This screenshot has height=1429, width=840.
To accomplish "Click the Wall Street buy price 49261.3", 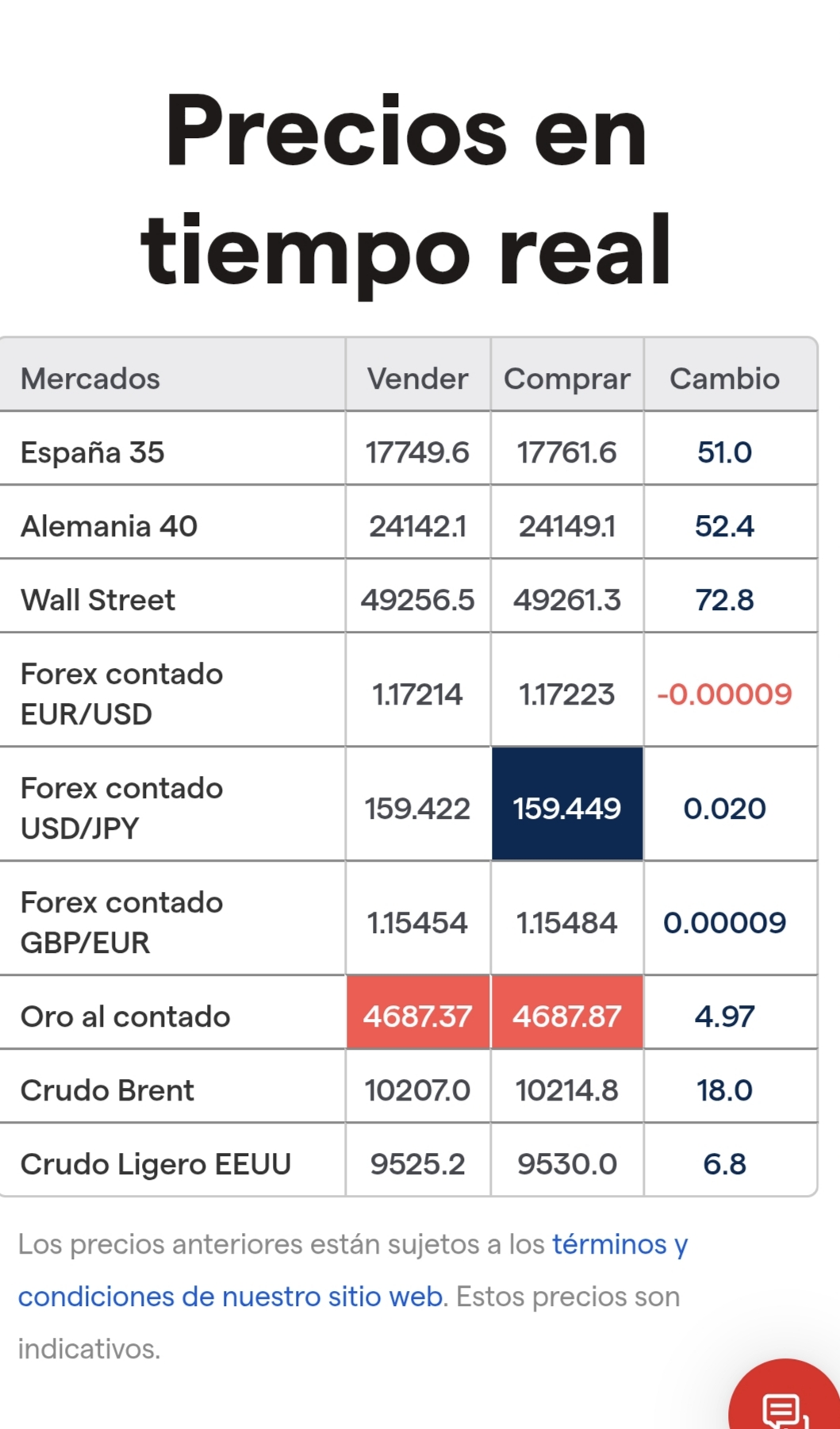I will 567,600.
